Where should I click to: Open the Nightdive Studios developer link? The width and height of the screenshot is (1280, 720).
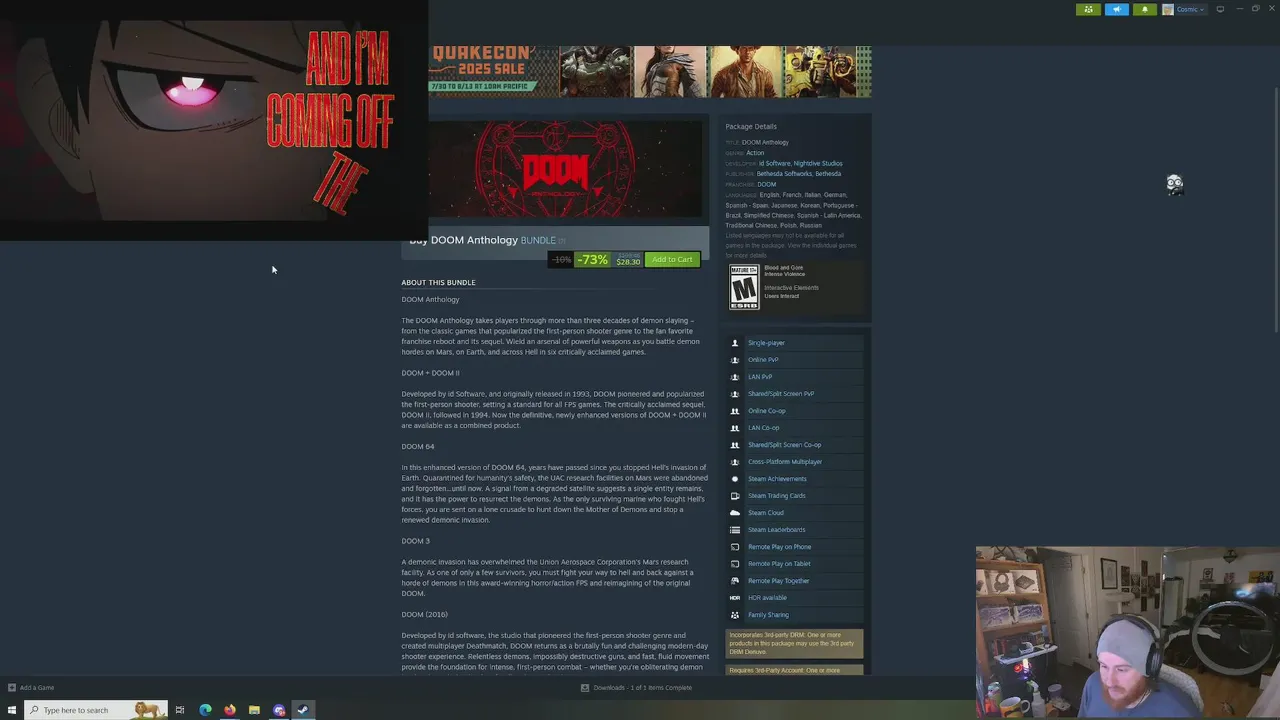coord(818,163)
